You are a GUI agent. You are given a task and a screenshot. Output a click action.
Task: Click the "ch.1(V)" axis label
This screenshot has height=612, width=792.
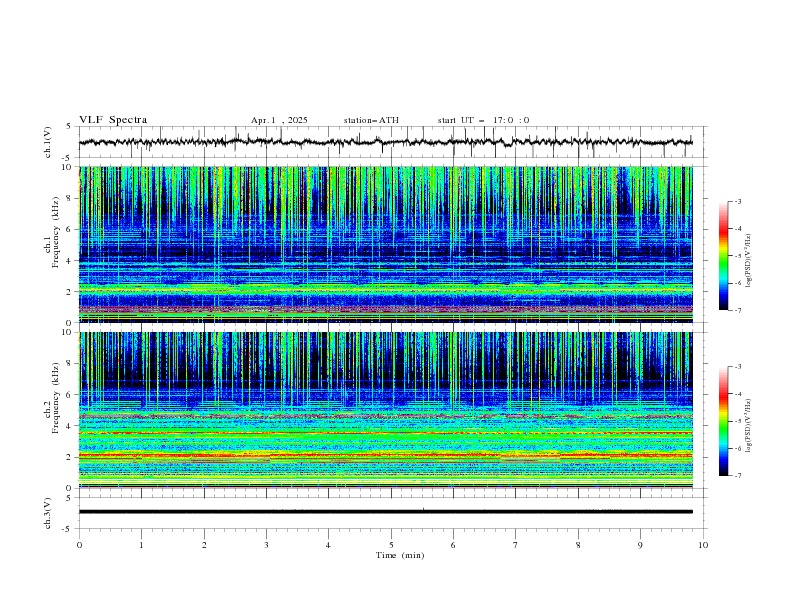coord(48,142)
